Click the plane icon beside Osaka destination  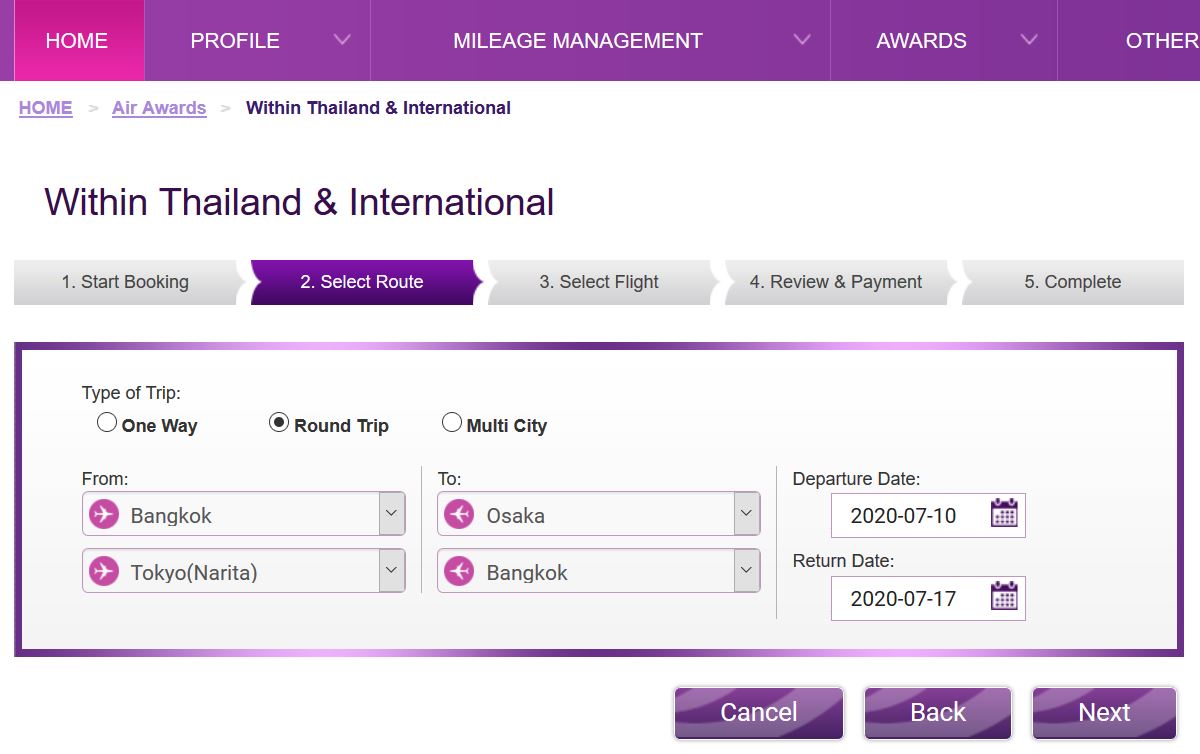(x=459, y=515)
